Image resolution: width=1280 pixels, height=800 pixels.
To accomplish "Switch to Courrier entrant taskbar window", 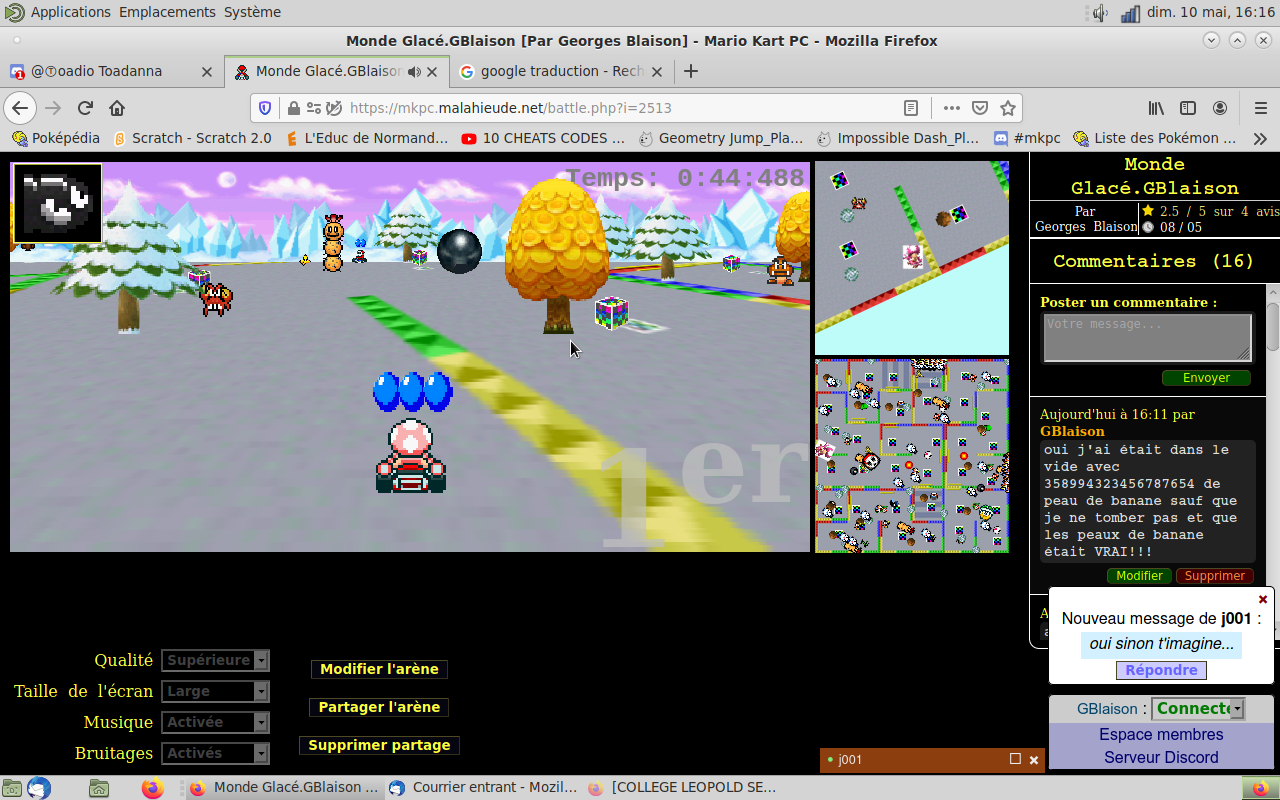I will tap(481, 788).
